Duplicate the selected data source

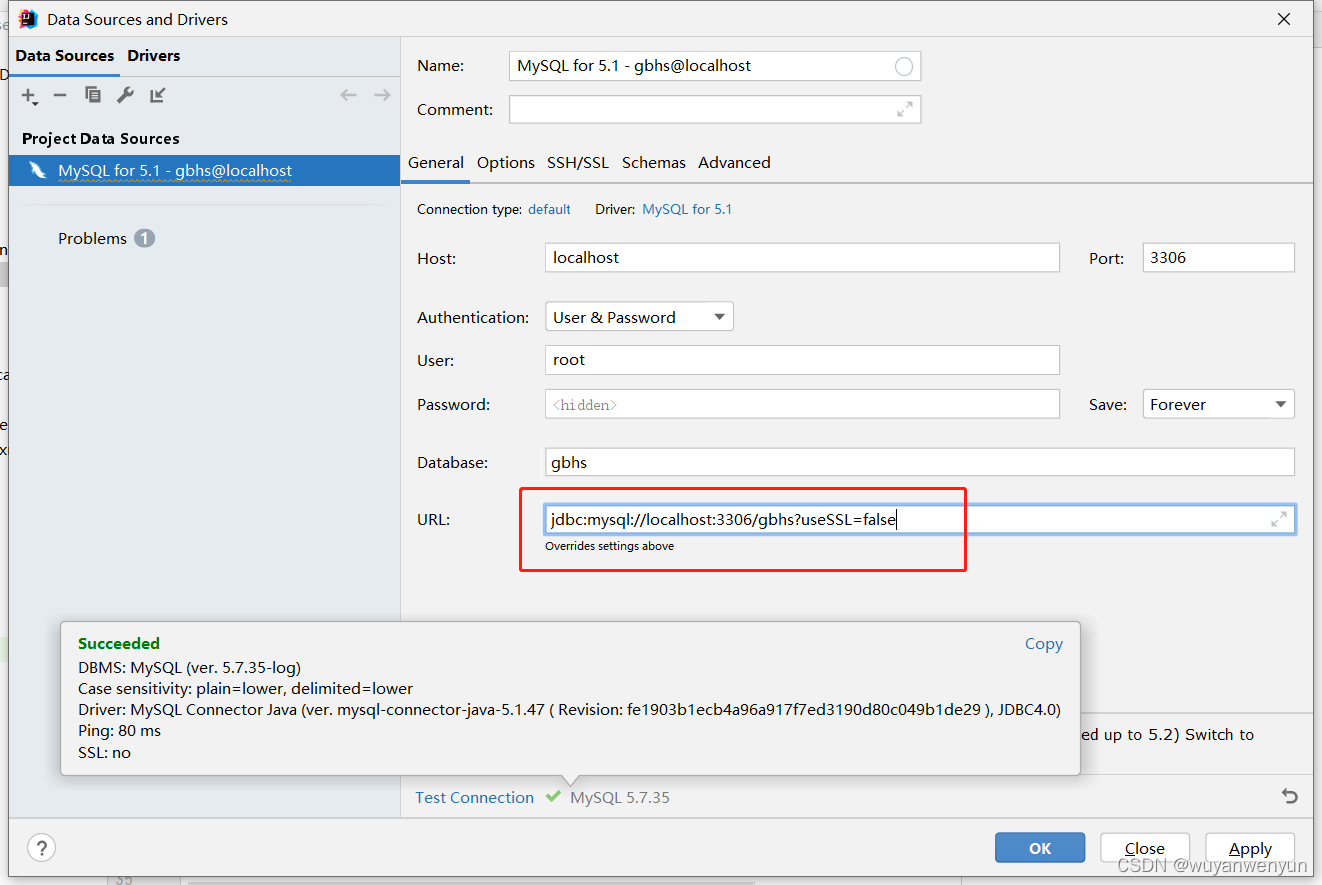click(93, 95)
